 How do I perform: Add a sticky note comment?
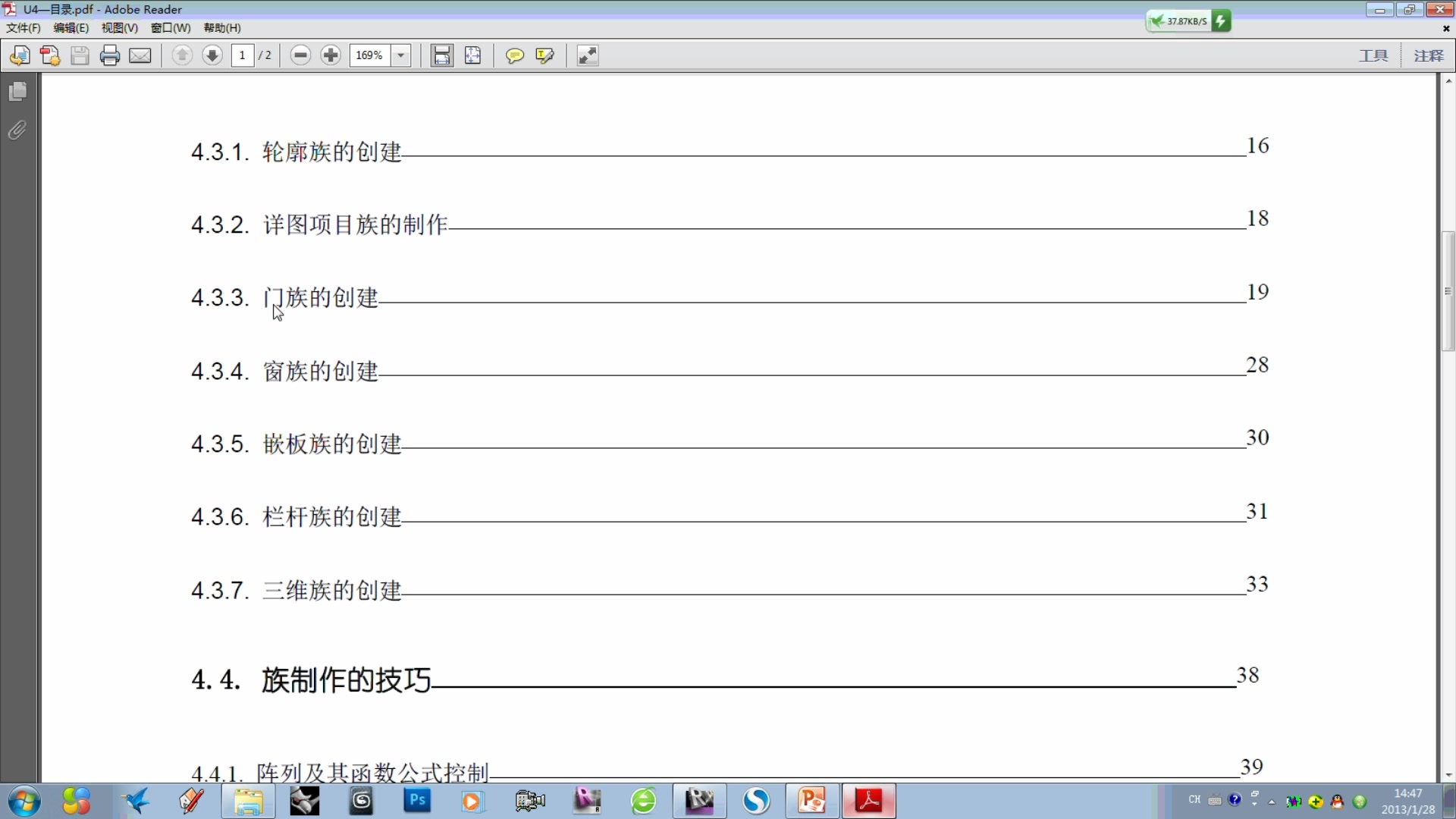tap(514, 55)
